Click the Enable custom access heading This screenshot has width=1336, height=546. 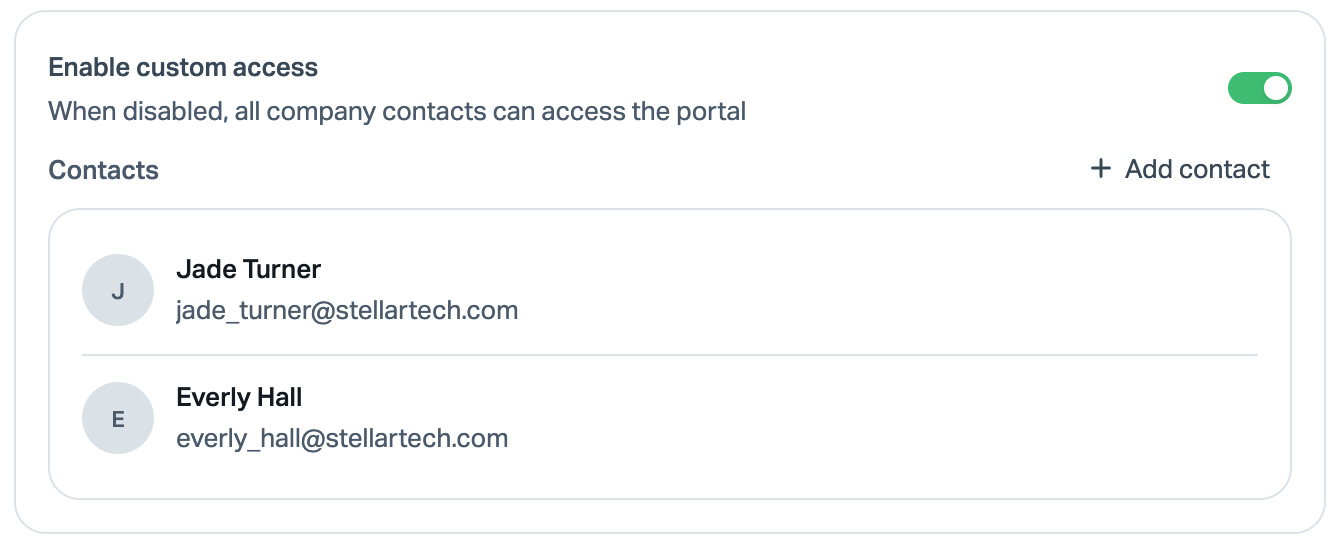click(x=183, y=67)
